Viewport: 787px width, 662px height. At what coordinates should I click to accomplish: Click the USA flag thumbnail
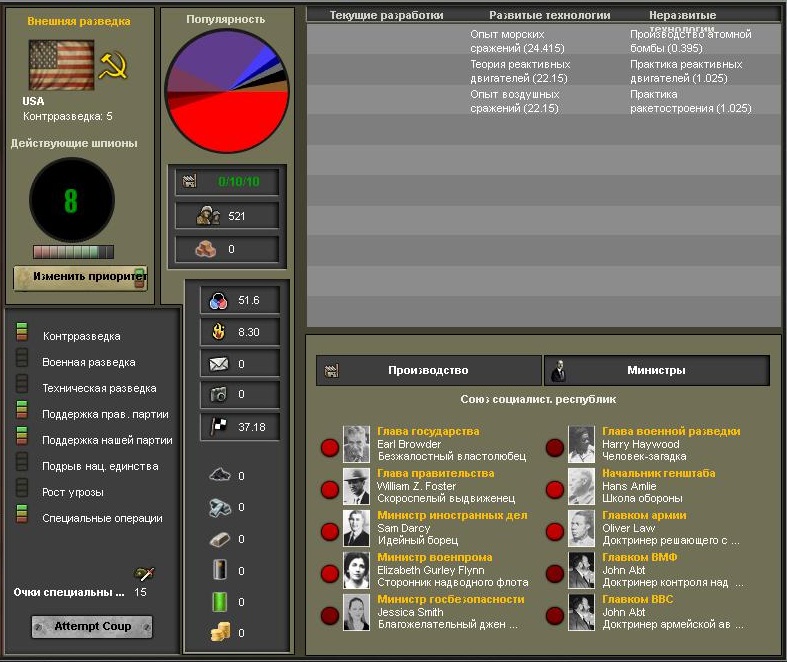click(61, 65)
